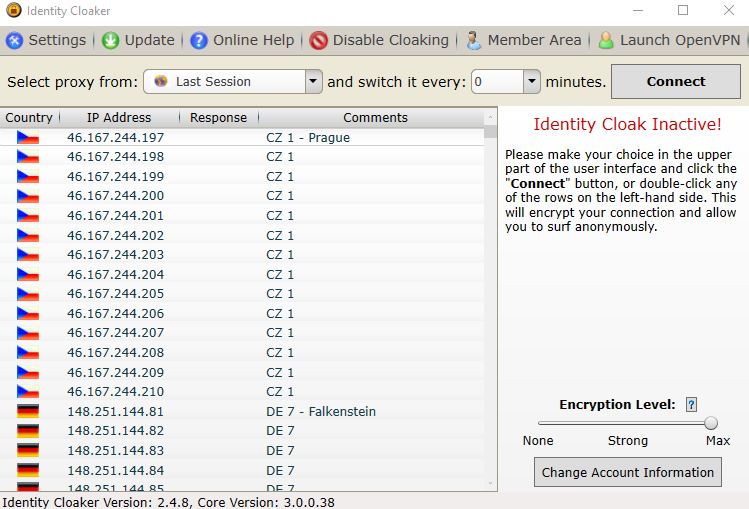Click the Settings toolbar icon
The height and width of the screenshot is (509, 749).
coord(14,41)
